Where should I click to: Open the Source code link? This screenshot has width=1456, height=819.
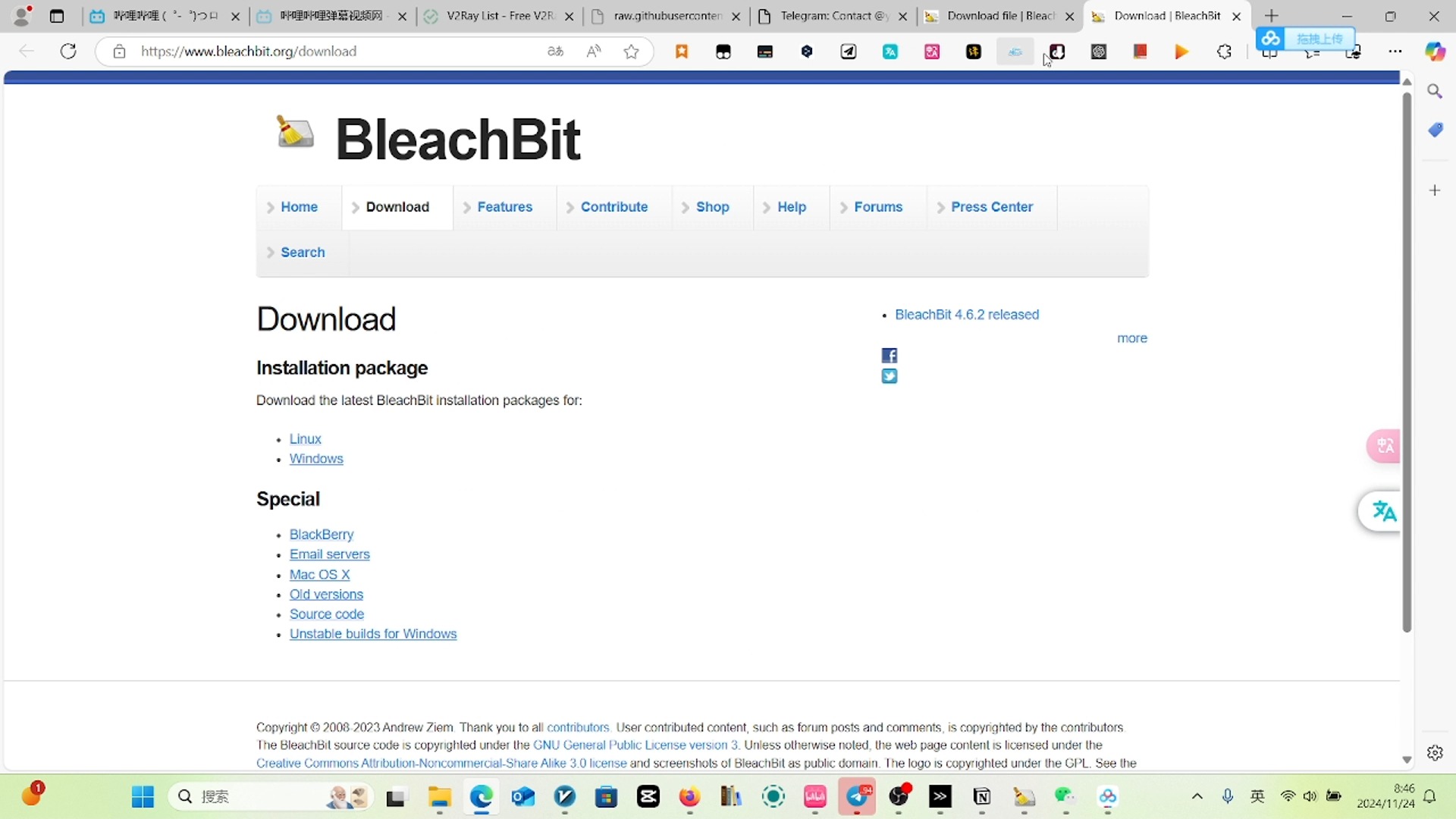point(326,614)
